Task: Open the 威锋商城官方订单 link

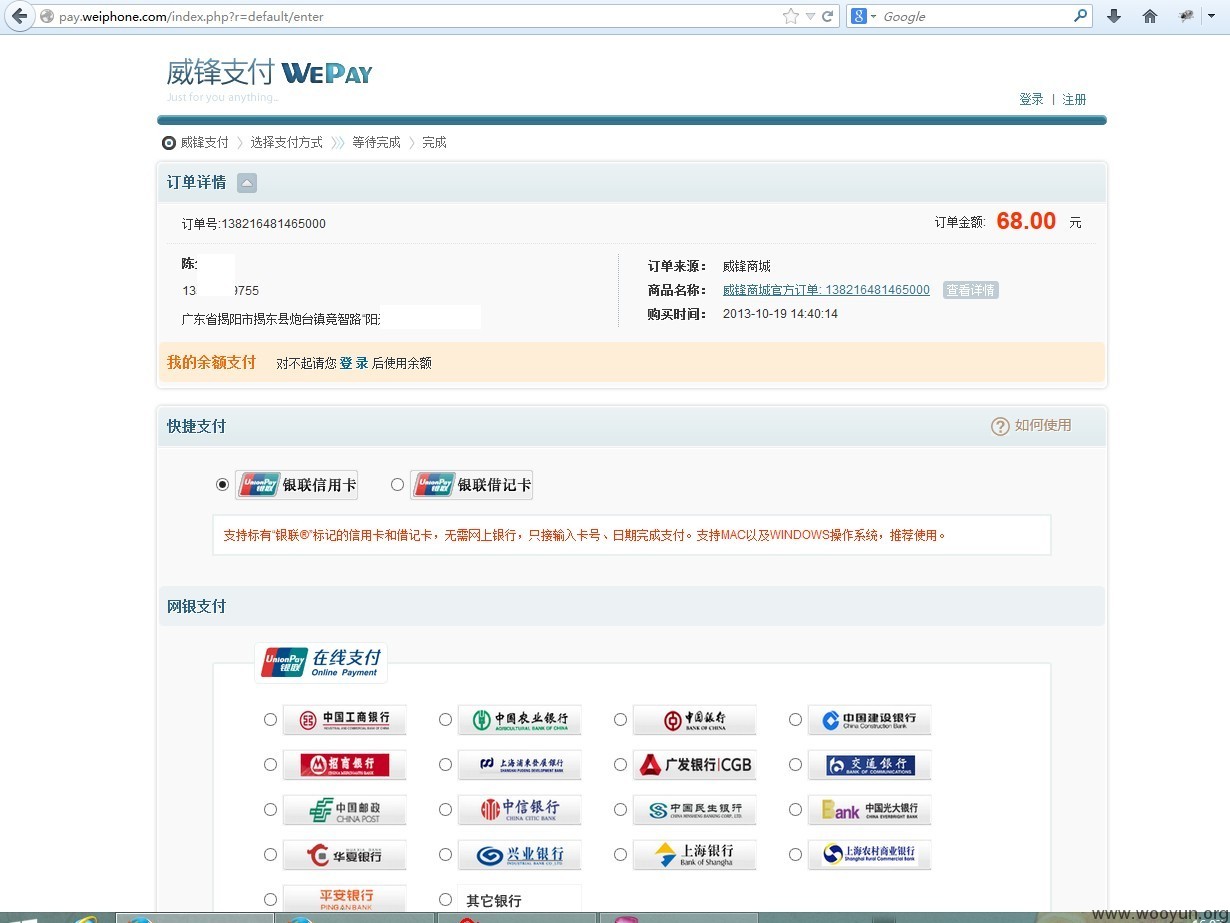Action: point(826,290)
